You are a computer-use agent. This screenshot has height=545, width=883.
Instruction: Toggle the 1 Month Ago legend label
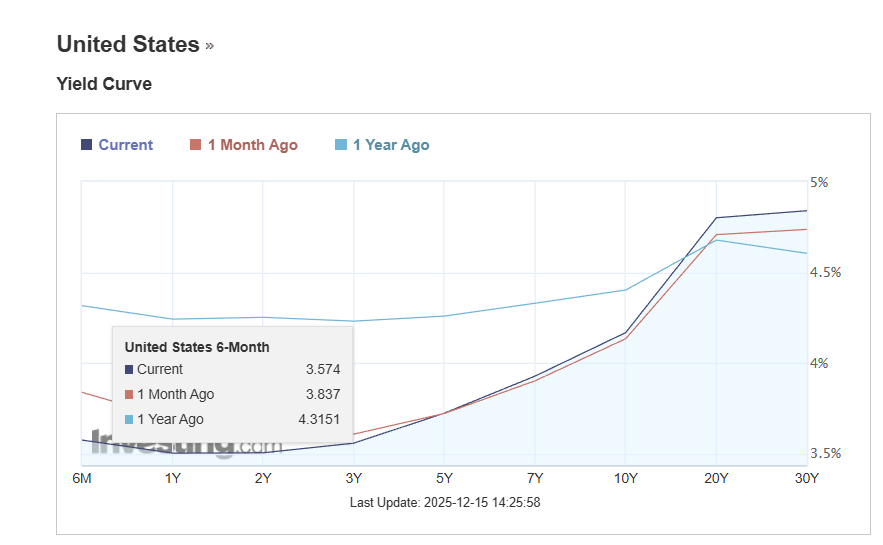pos(252,145)
